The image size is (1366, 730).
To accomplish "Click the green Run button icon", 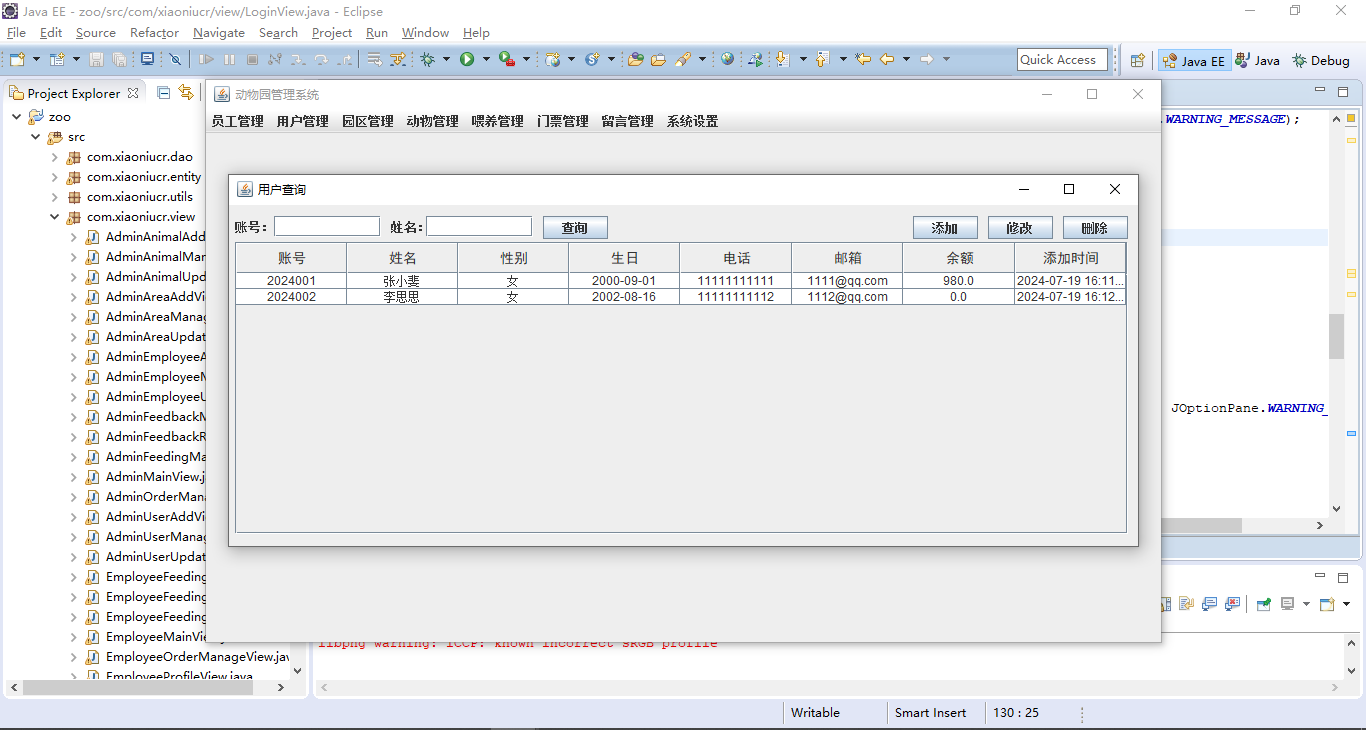I will (467, 60).
